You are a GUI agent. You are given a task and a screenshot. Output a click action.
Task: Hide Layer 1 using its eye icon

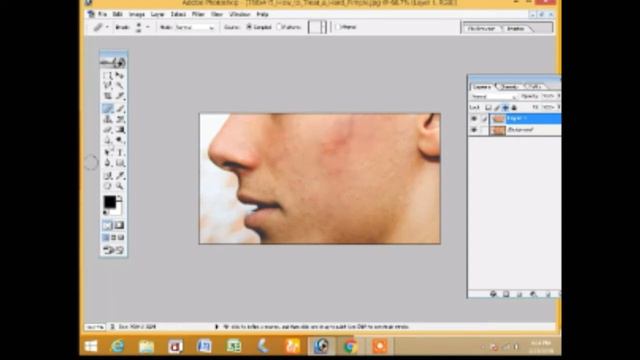[474, 119]
